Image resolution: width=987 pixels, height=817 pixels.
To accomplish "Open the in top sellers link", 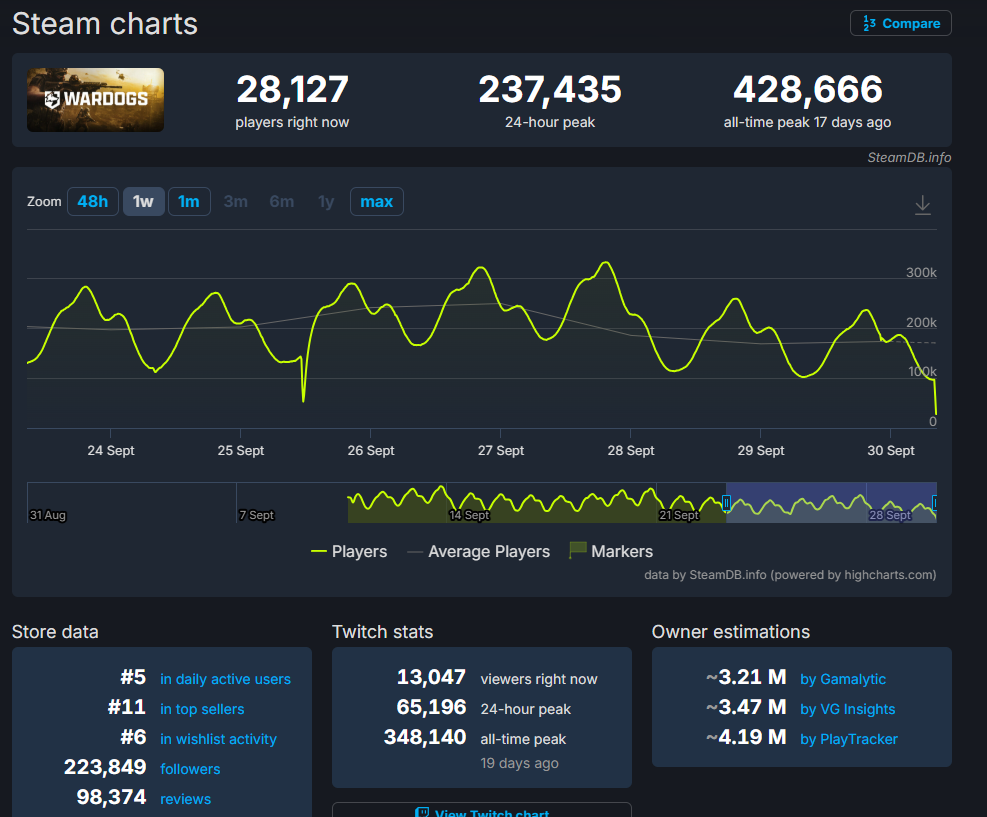I will pyautogui.click(x=202, y=709).
